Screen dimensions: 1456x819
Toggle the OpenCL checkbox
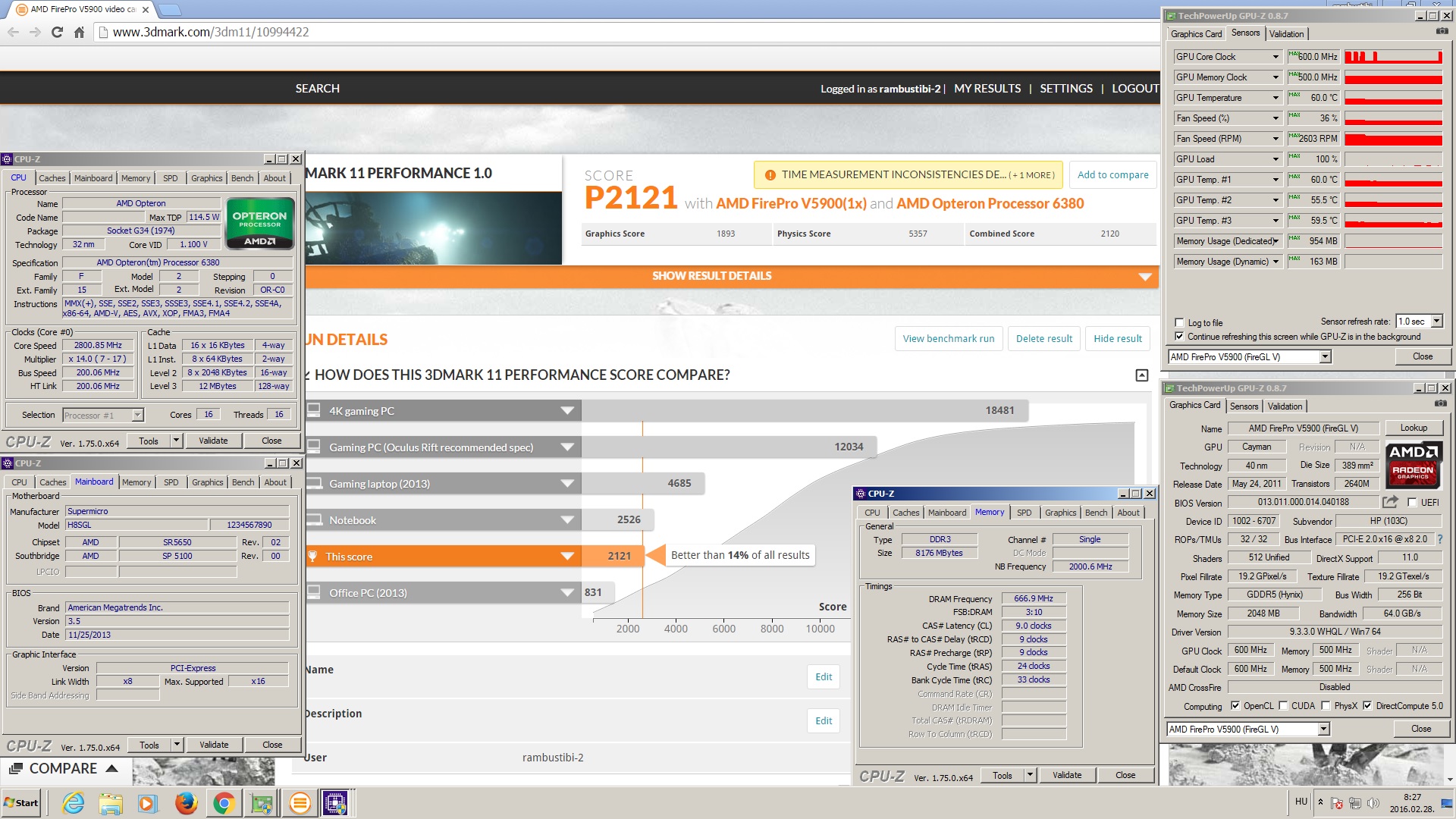pyautogui.click(x=1235, y=705)
